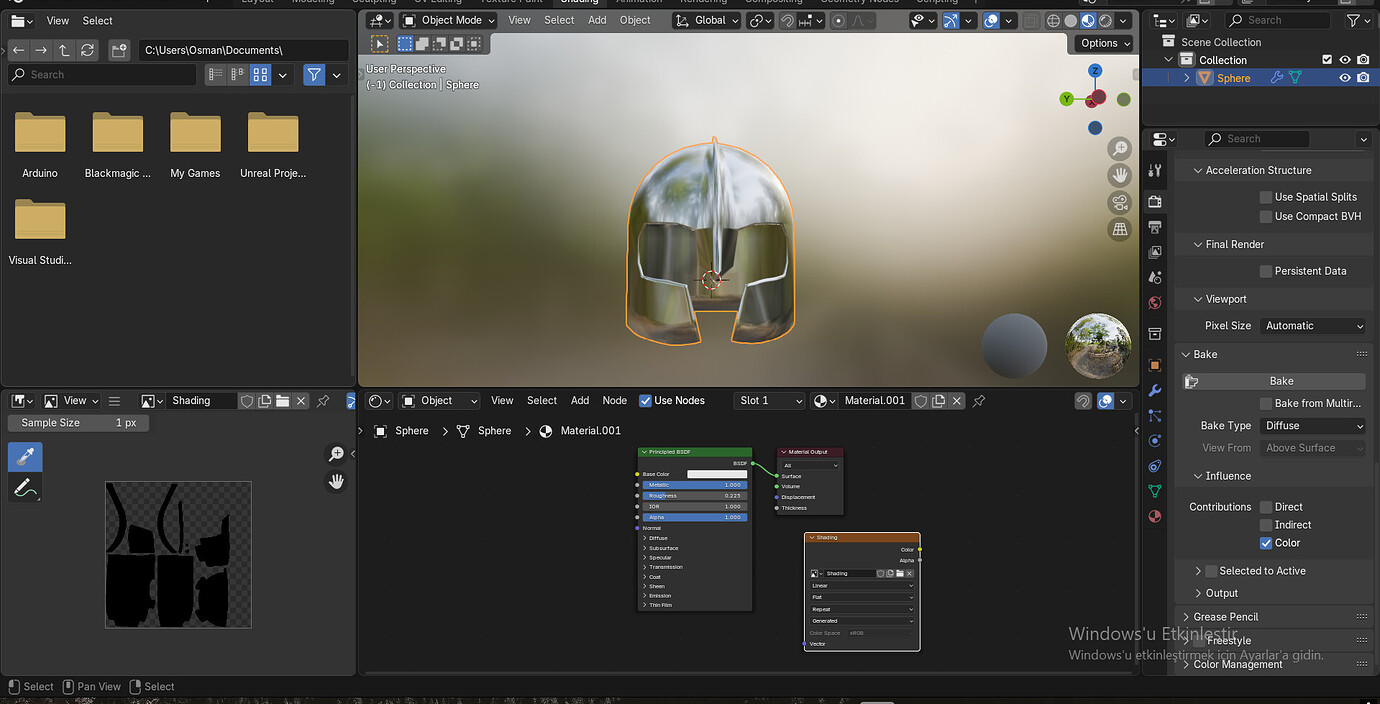The height and width of the screenshot is (704, 1380).
Task: Click Base Color swatch on Principled BSDF
Action: click(717, 474)
